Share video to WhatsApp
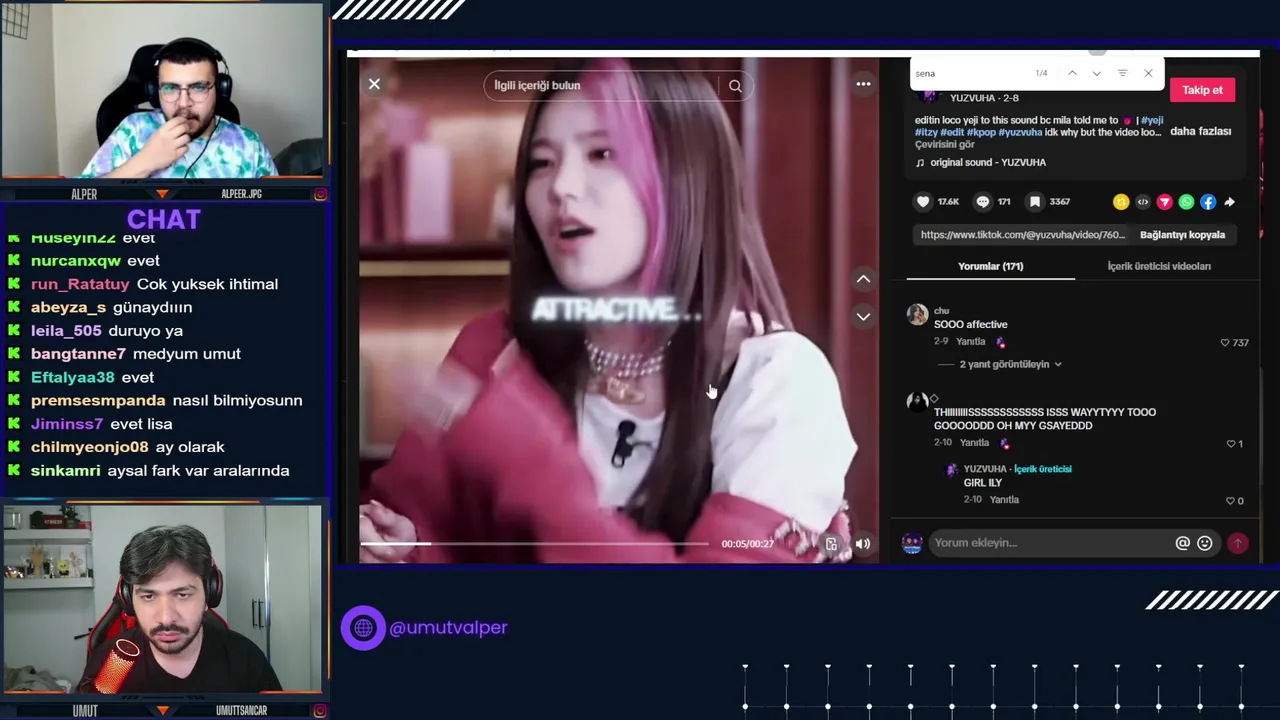Screen dimensions: 1280x720 1186,202
